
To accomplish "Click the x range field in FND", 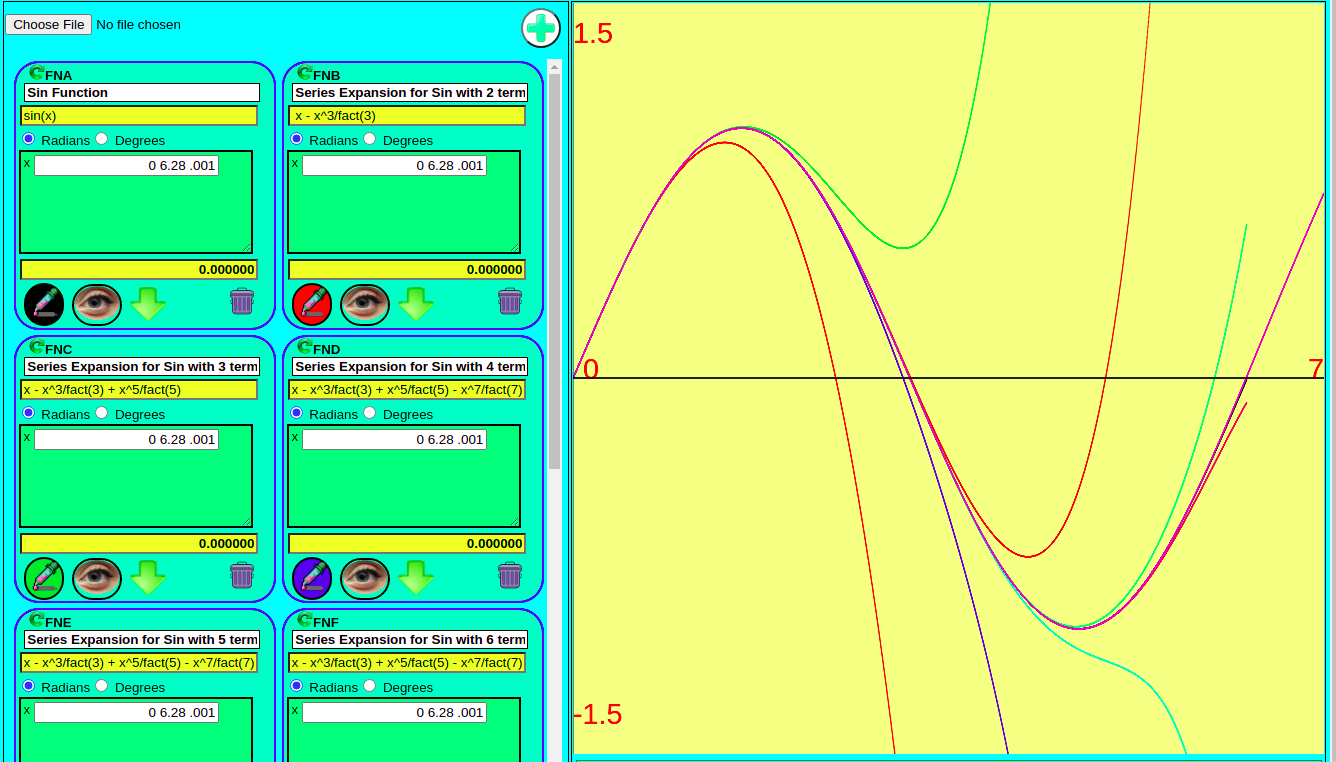I will pos(394,439).
